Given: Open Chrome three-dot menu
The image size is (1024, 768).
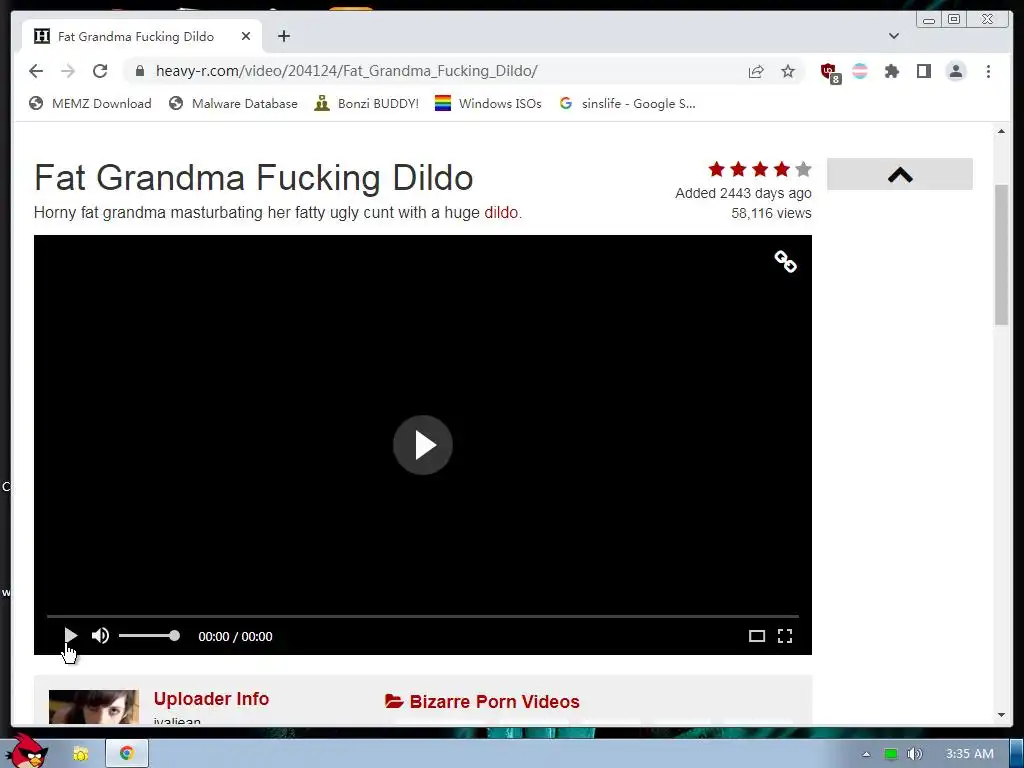Looking at the screenshot, I should (x=988, y=71).
